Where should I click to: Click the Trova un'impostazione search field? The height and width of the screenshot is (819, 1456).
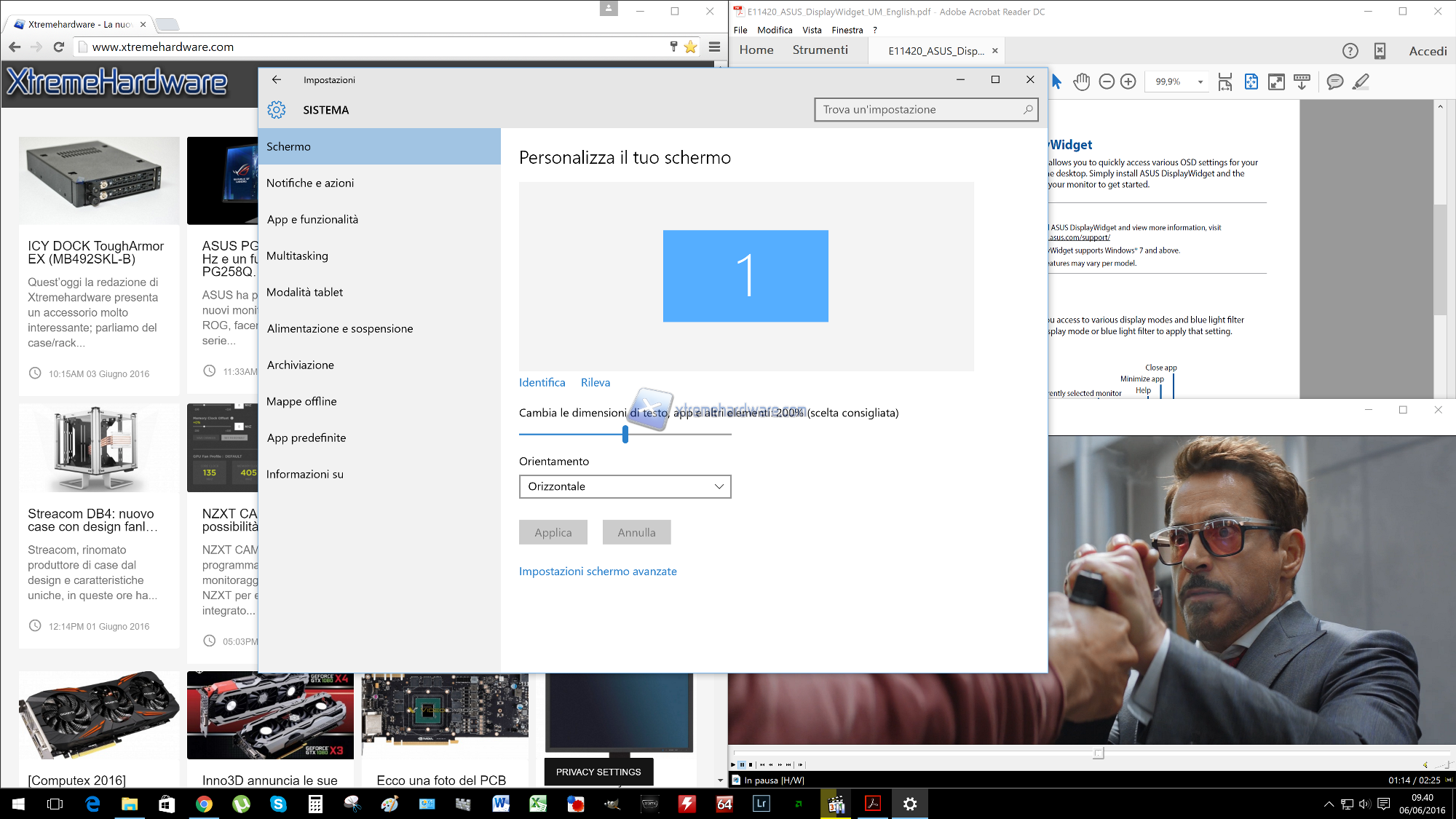coord(917,109)
